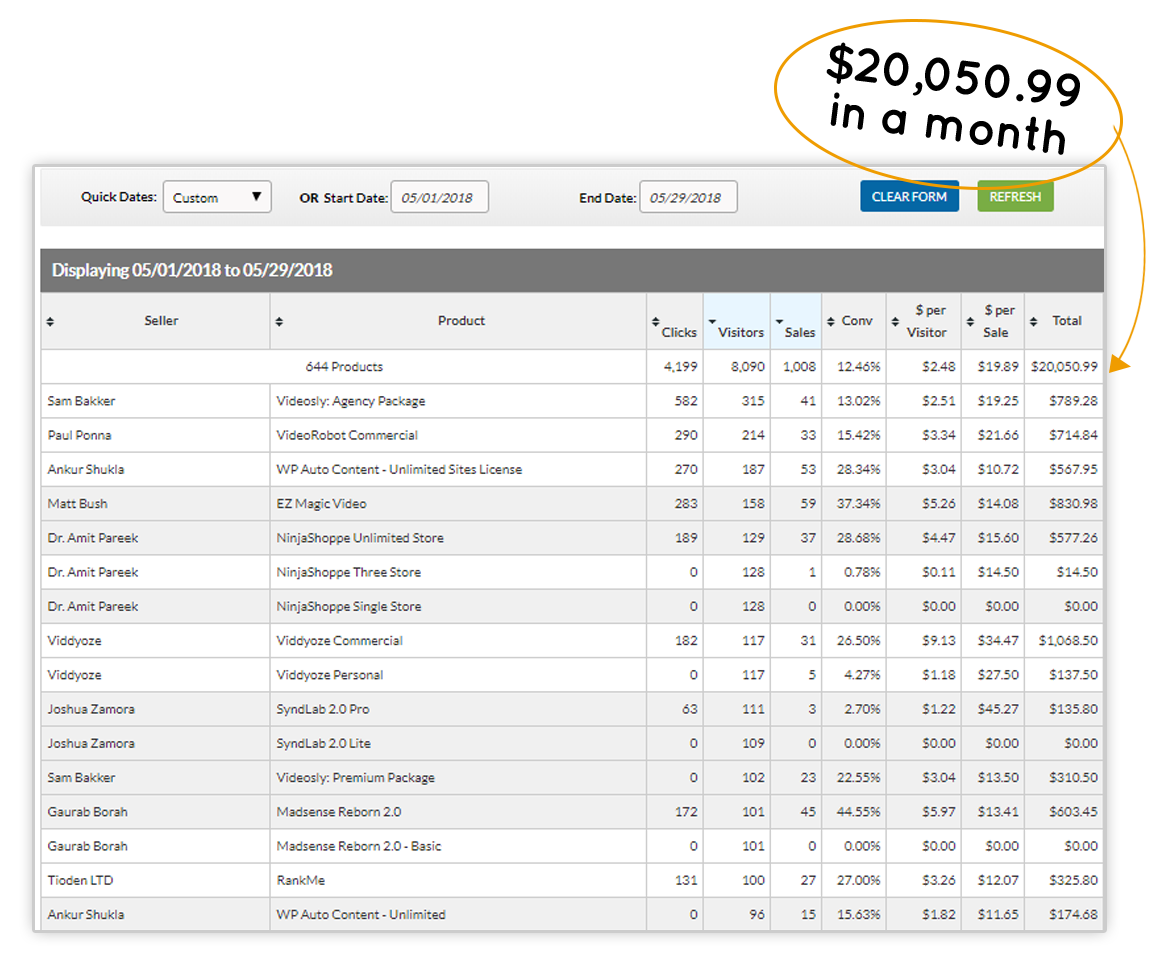Toggle Sales column sort arrow
The width and height of the screenshot is (1153, 963).
pyautogui.click(x=779, y=321)
